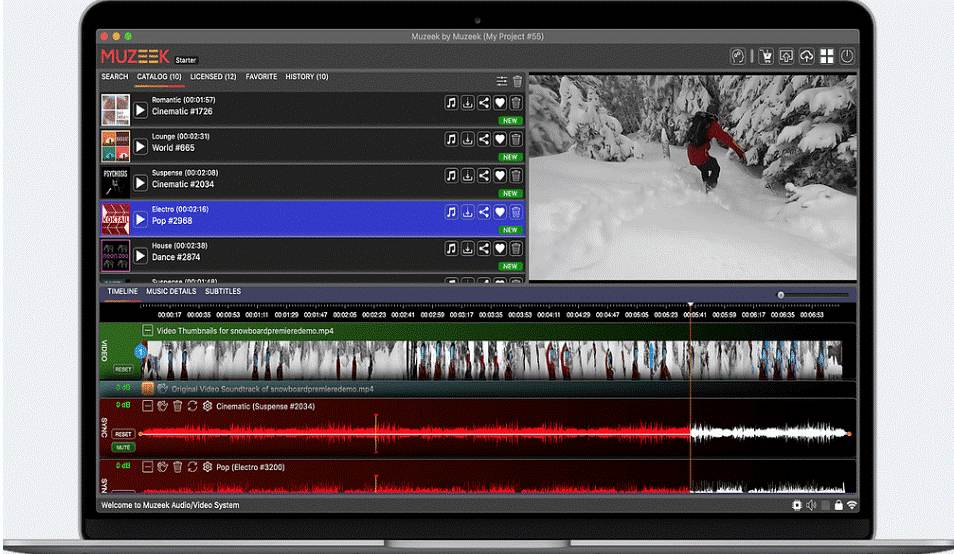The image size is (954, 554).
Task: Favorite the Pop #2968 track
Action: pos(500,212)
